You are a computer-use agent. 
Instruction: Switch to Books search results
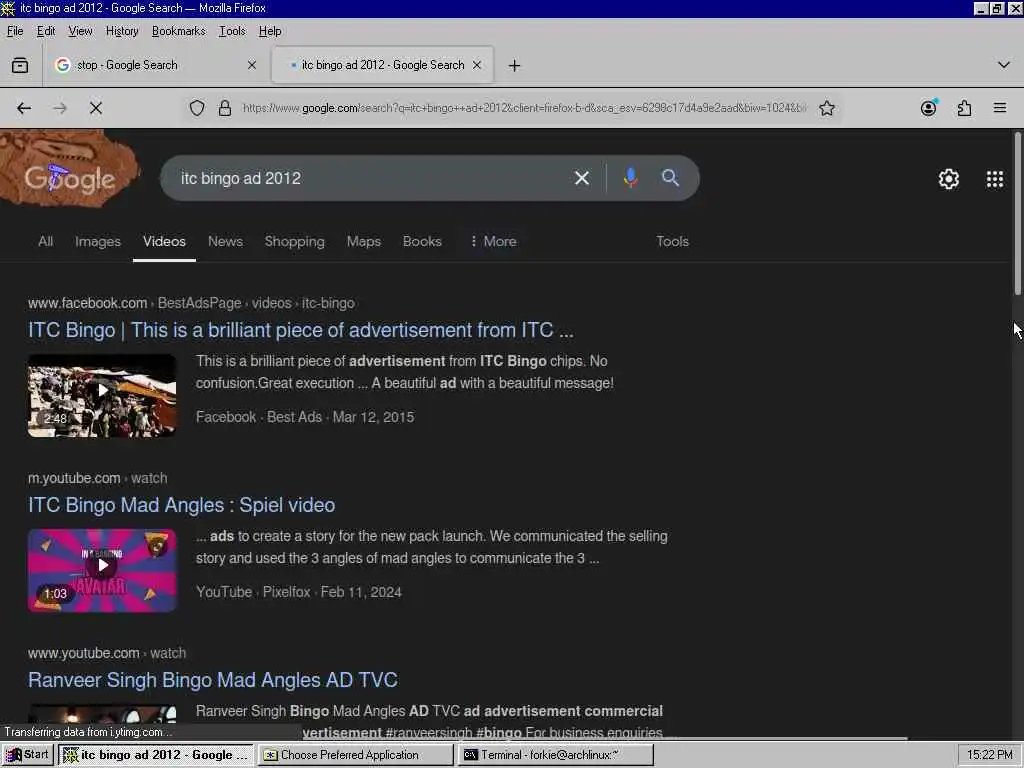[422, 242]
